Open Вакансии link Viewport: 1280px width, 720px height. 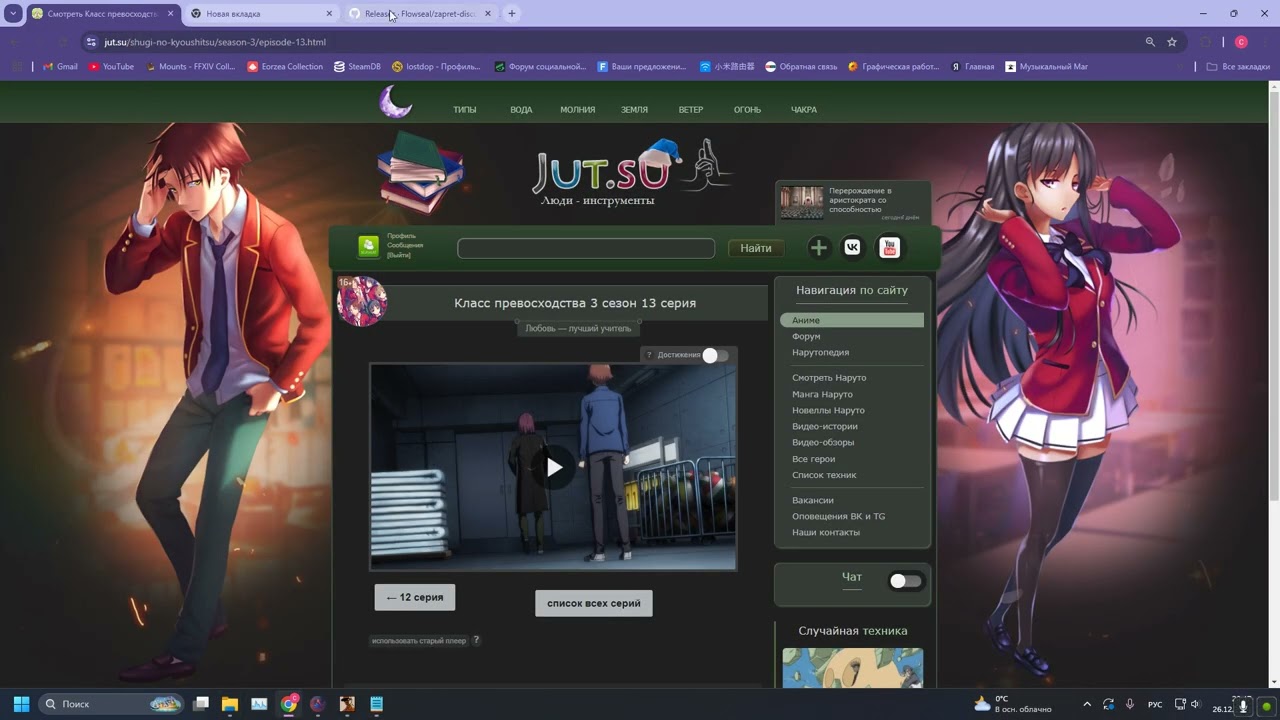(813, 500)
